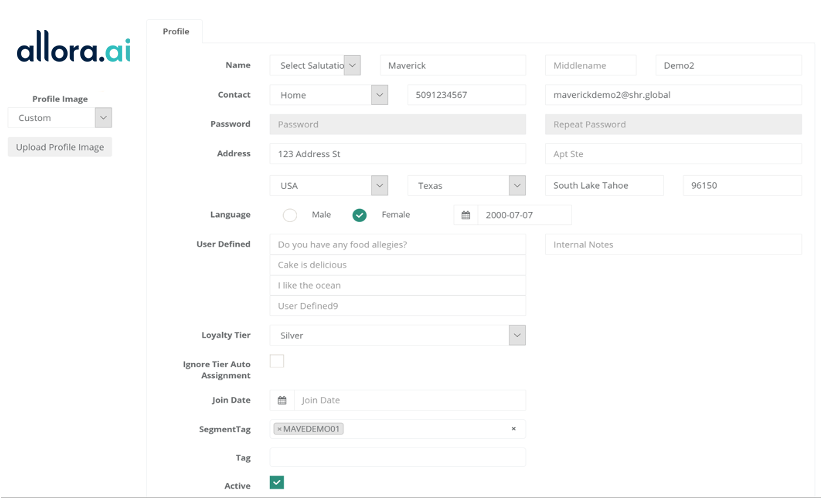Clear all segment tags with x
This screenshot has height=498, width=822.
514,429
